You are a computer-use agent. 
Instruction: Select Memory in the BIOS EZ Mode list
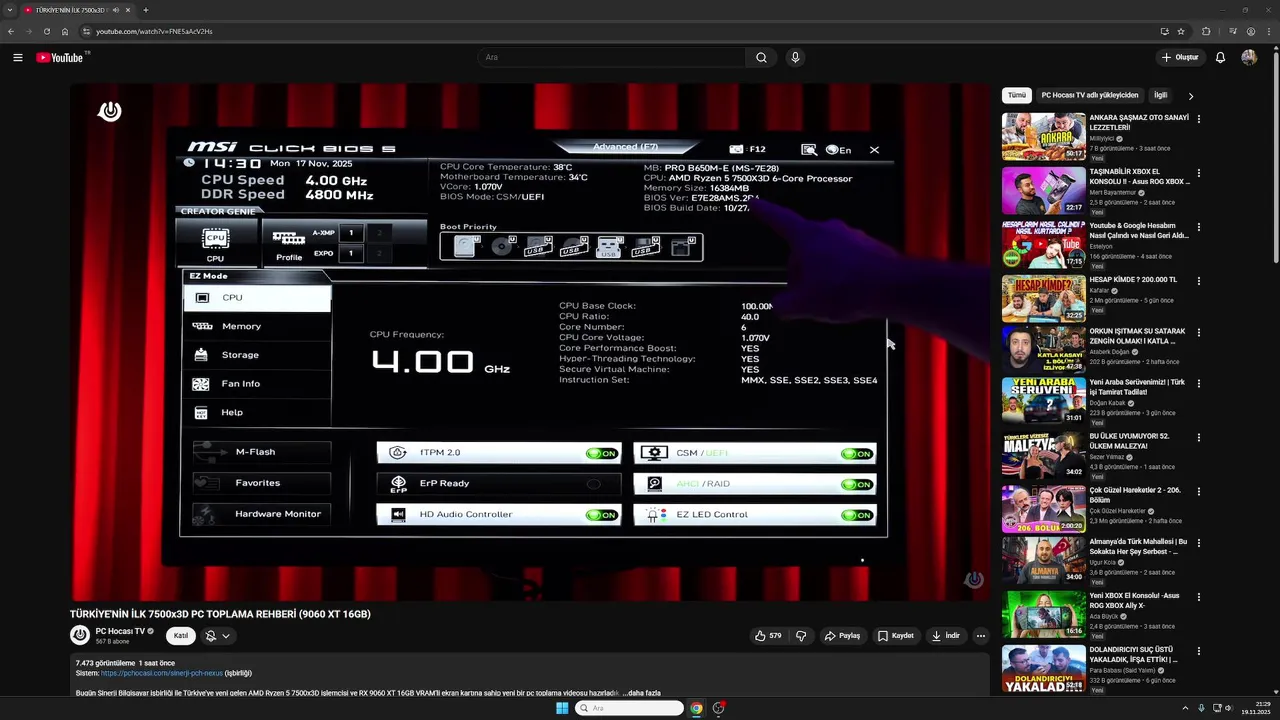point(257,326)
